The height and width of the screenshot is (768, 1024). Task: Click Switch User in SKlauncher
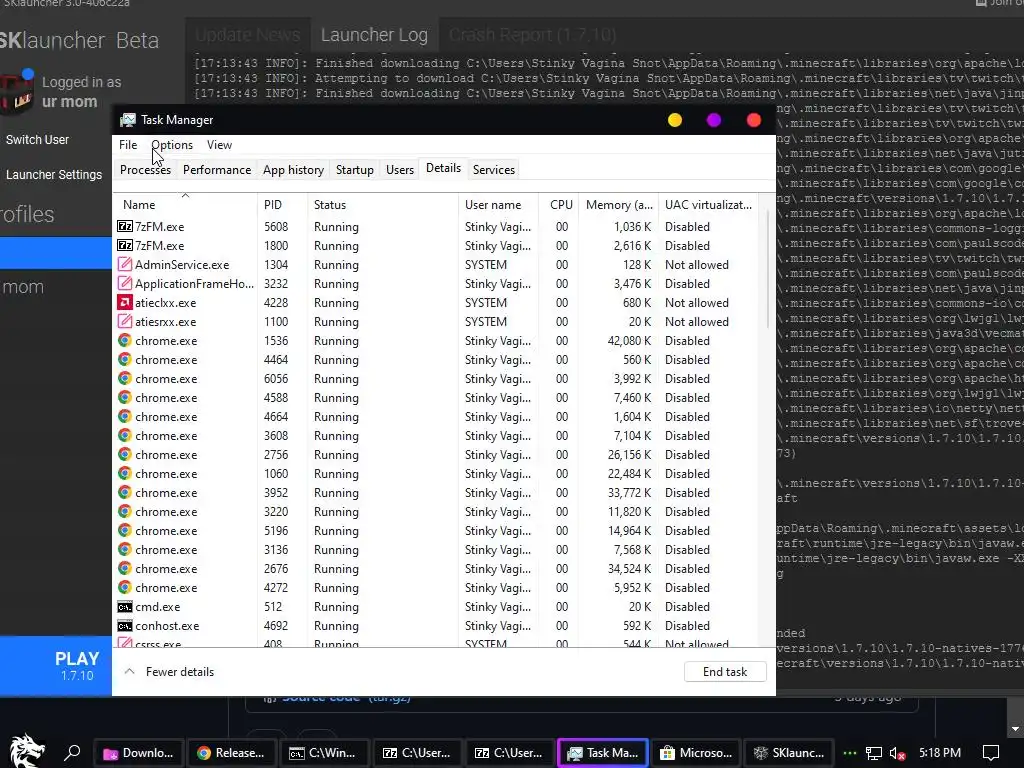[37, 140]
